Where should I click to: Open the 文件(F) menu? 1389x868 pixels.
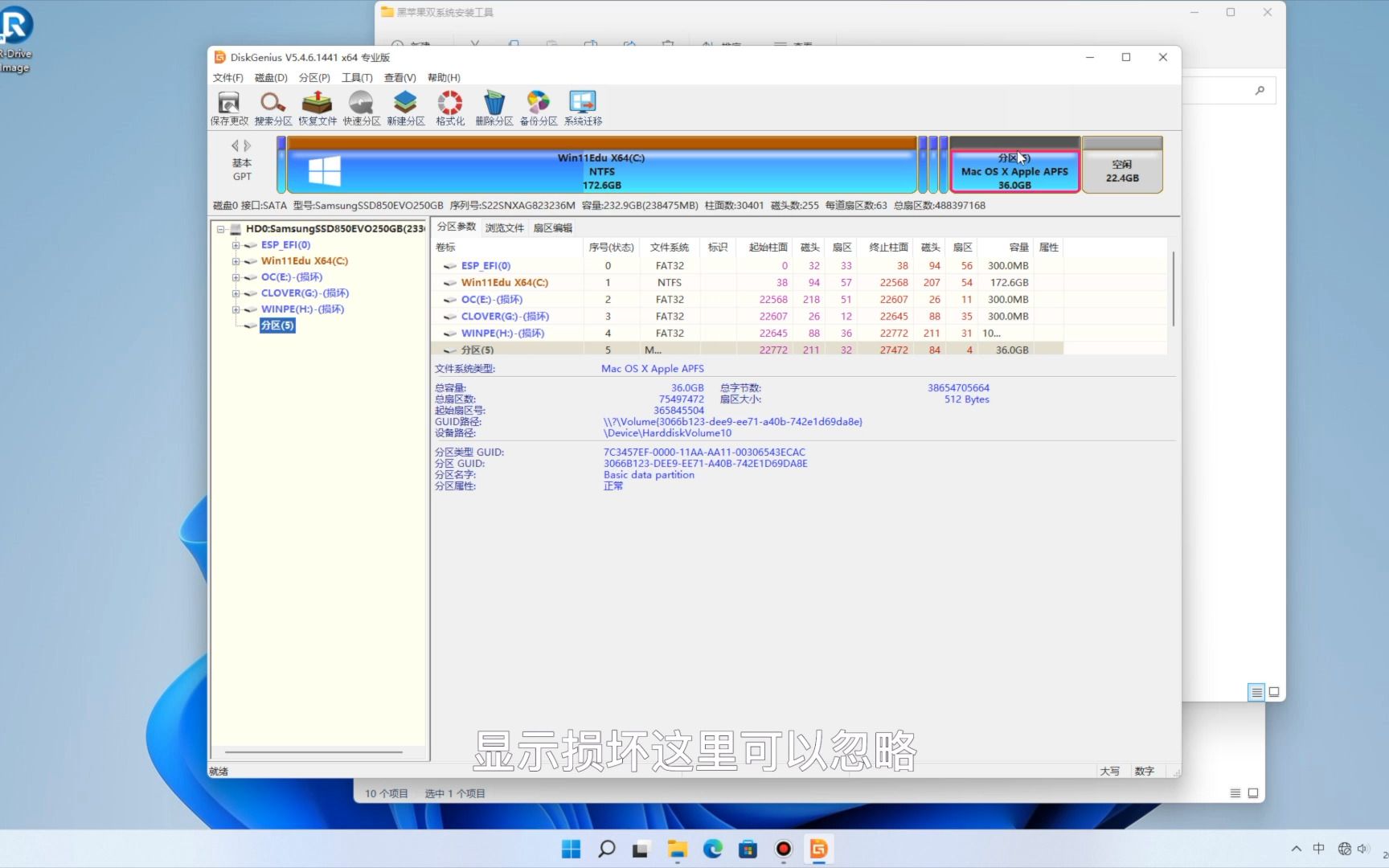point(227,78)
